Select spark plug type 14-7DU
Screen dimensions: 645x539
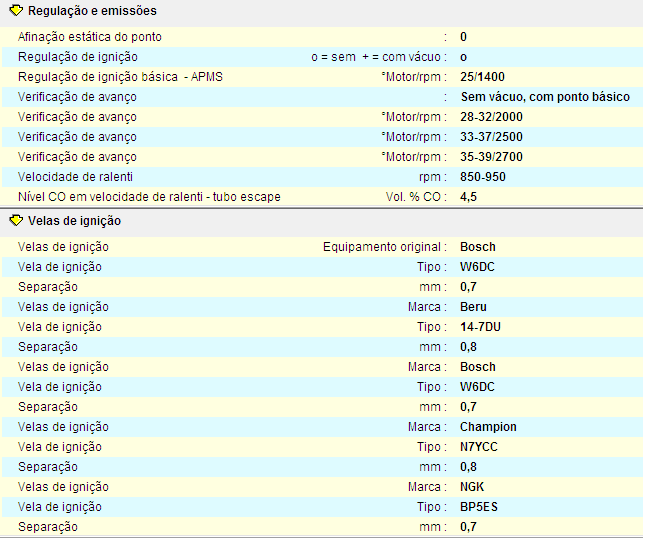pos(480,327)
